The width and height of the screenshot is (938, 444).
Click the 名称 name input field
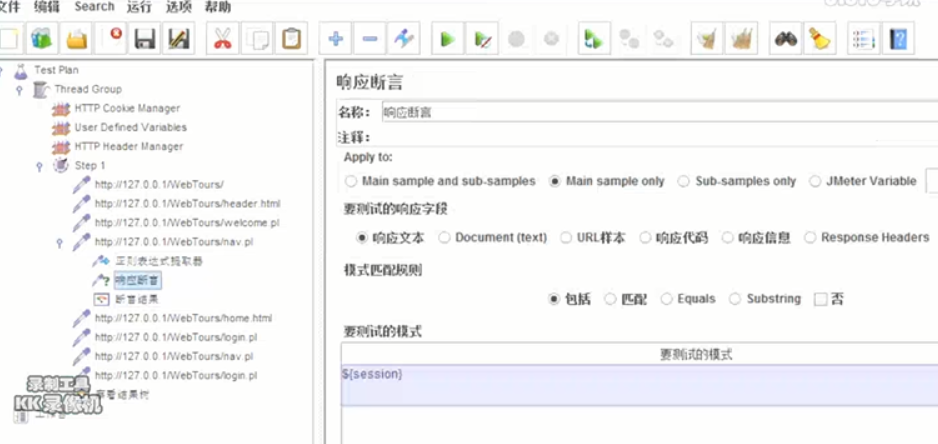[x=659, y=112]
